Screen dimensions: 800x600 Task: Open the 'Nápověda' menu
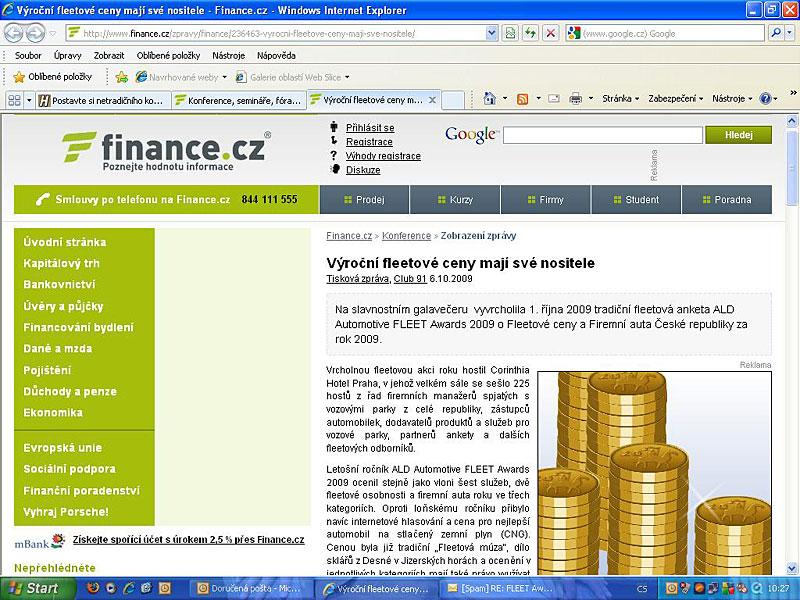(276, 56)
